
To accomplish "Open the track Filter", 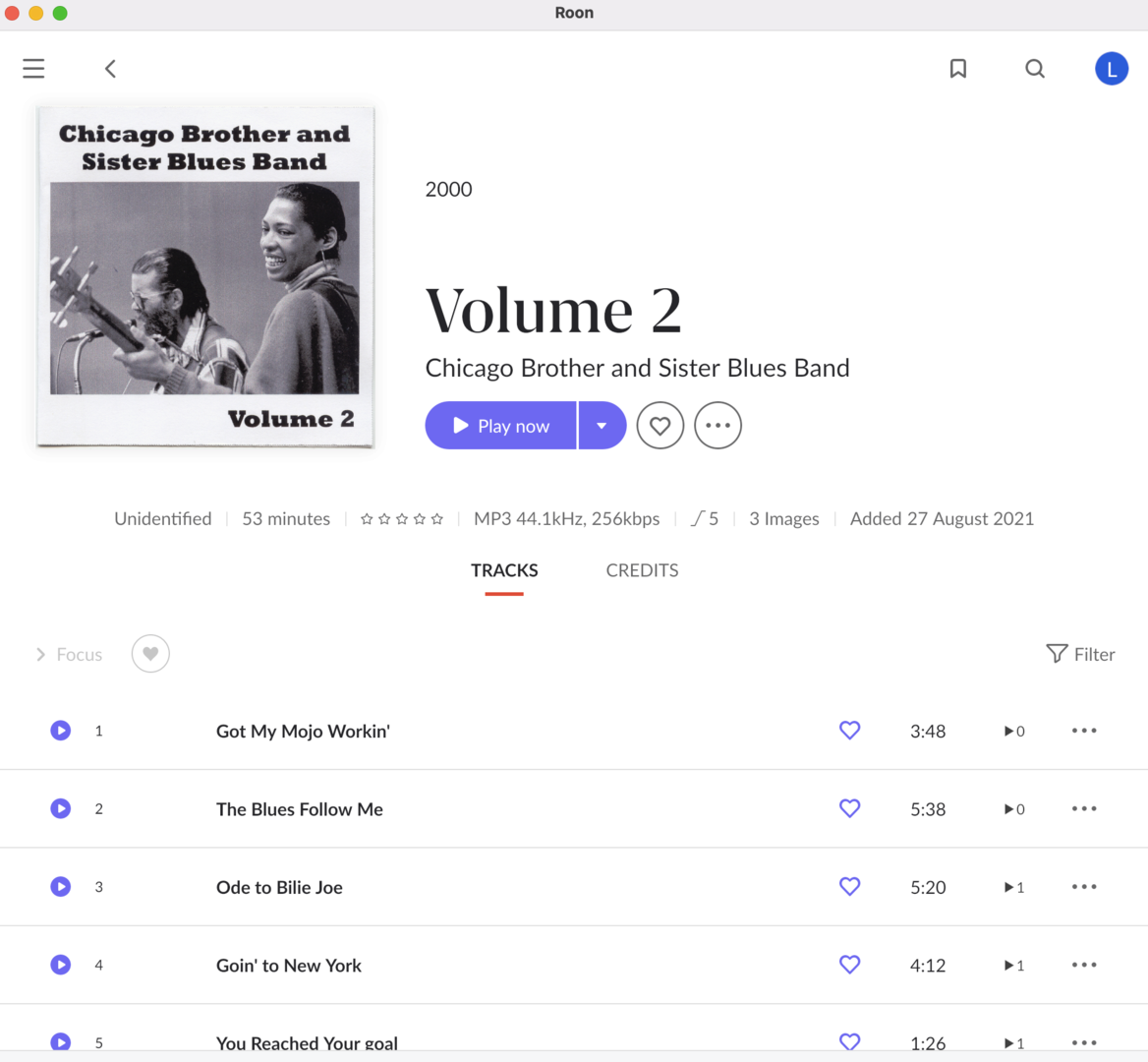I will coord(1080,654).
